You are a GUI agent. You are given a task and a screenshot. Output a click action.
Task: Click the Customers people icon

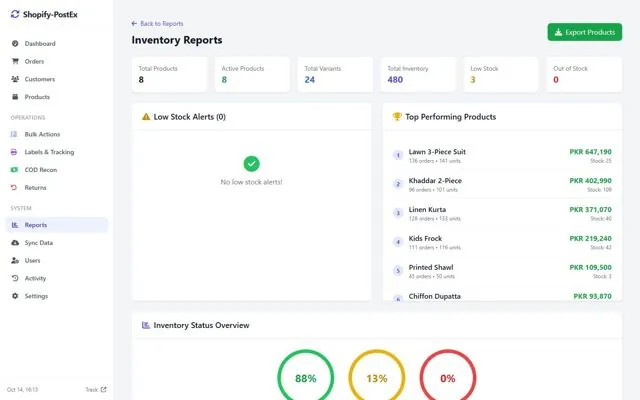point(15,79)
